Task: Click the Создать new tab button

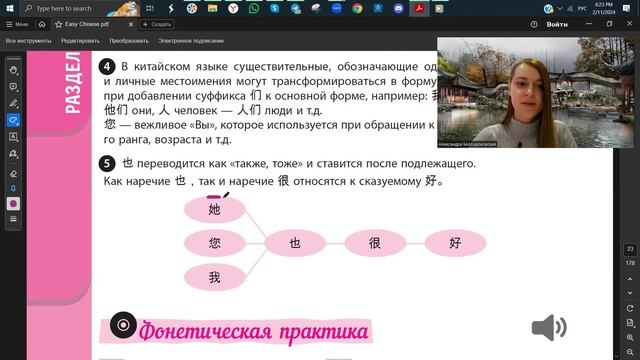Action: 157,24
